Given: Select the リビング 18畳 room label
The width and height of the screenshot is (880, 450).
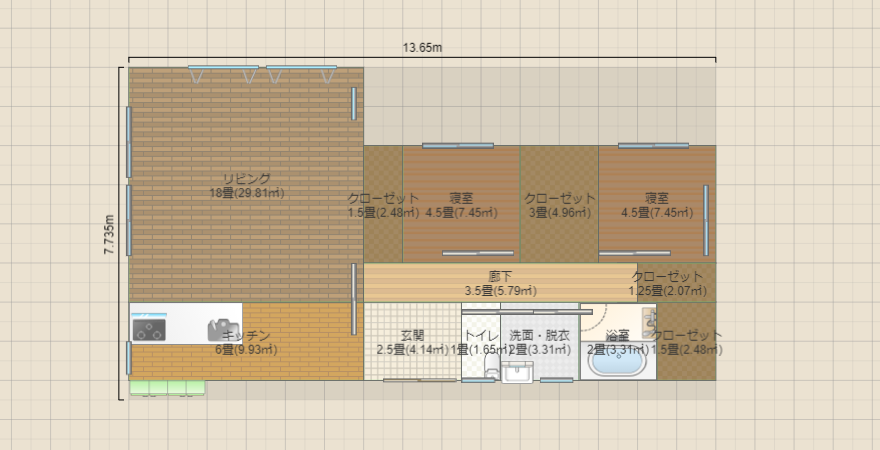Looking at the screenshot, I should (x=246, y=186).
